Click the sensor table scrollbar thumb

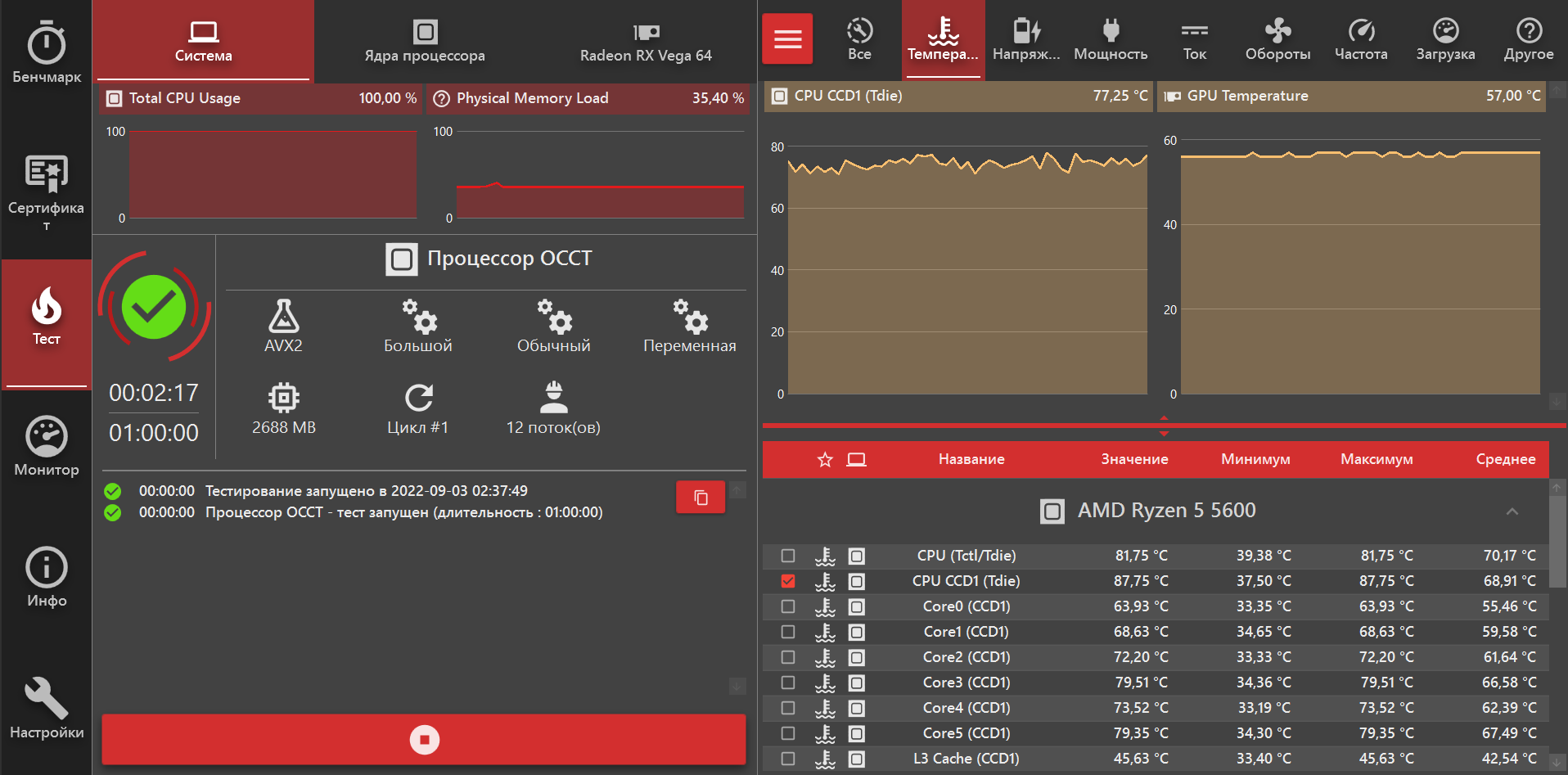pyautogui.click(x=1557, y=540)
